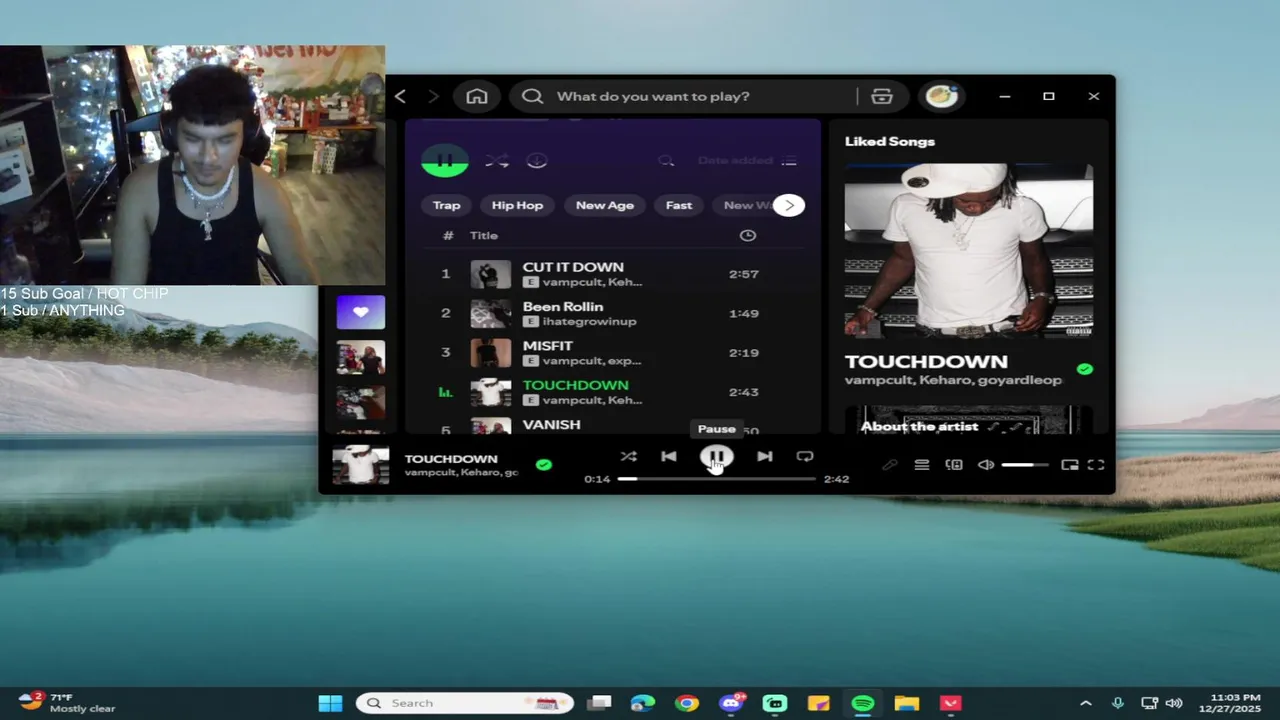The height and width of the screenshot is (720, 1280).
Task: Select the Trap genre filter
Action: tap(447, 205)
